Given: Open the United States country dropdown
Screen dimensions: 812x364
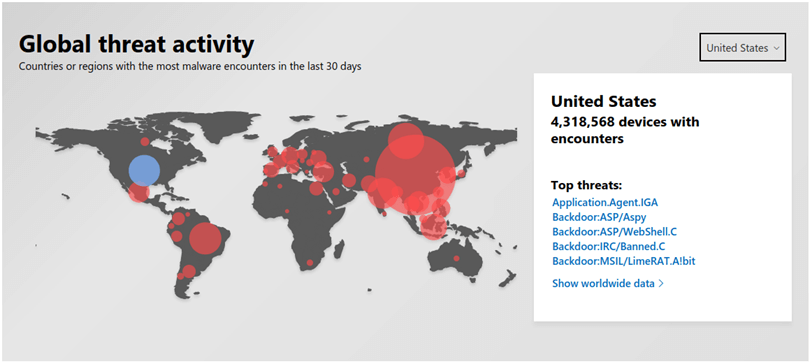Looking at the screenshot, I should 743,47.
